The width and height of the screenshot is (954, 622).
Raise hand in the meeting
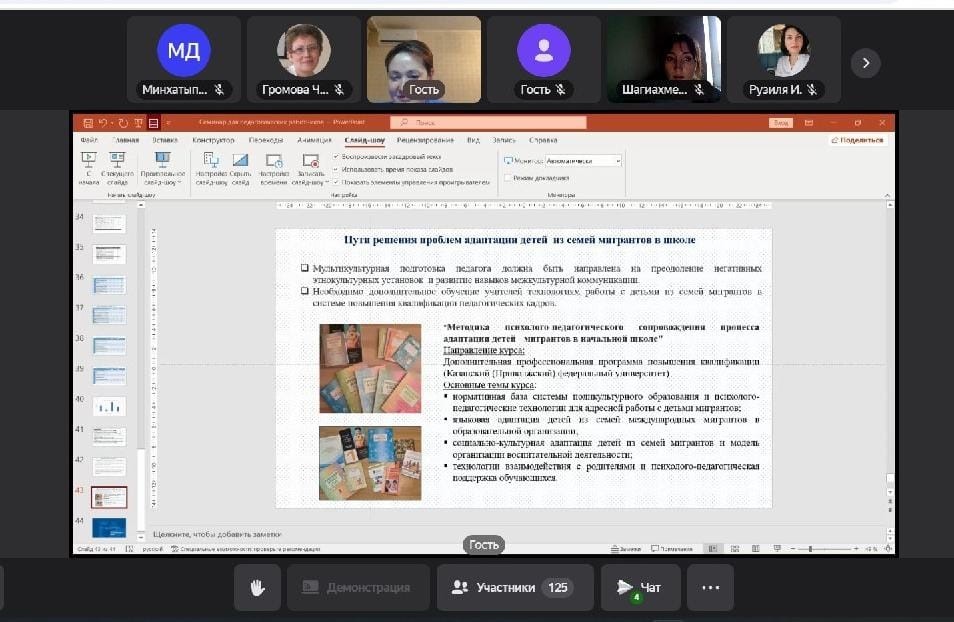tap(257, 587)
